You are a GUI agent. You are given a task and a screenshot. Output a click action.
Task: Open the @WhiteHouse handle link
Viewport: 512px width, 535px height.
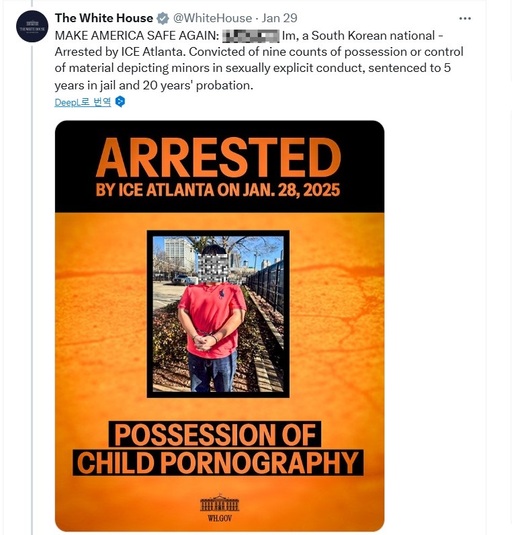coord(213,18)
